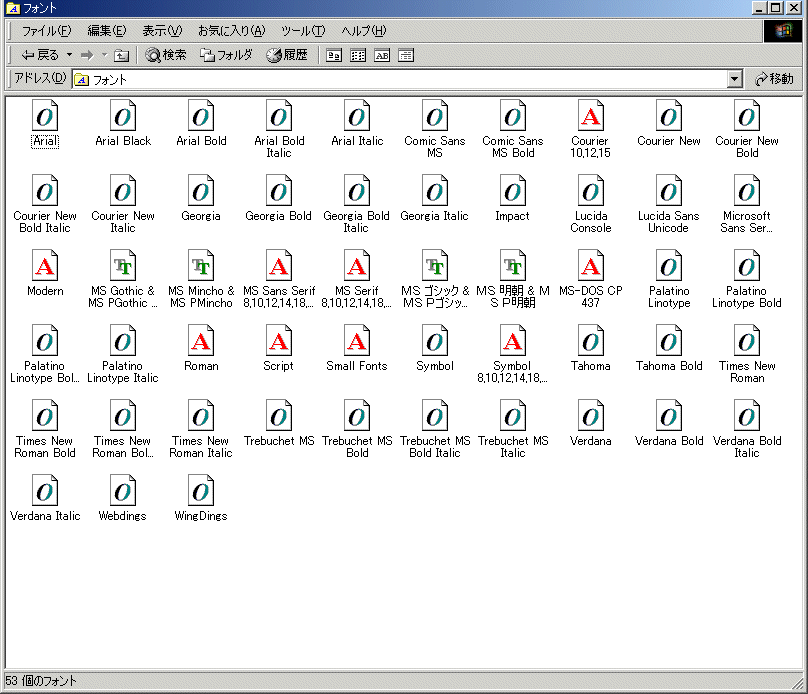Switch to list view
The image size is (808, 694).
358,55
